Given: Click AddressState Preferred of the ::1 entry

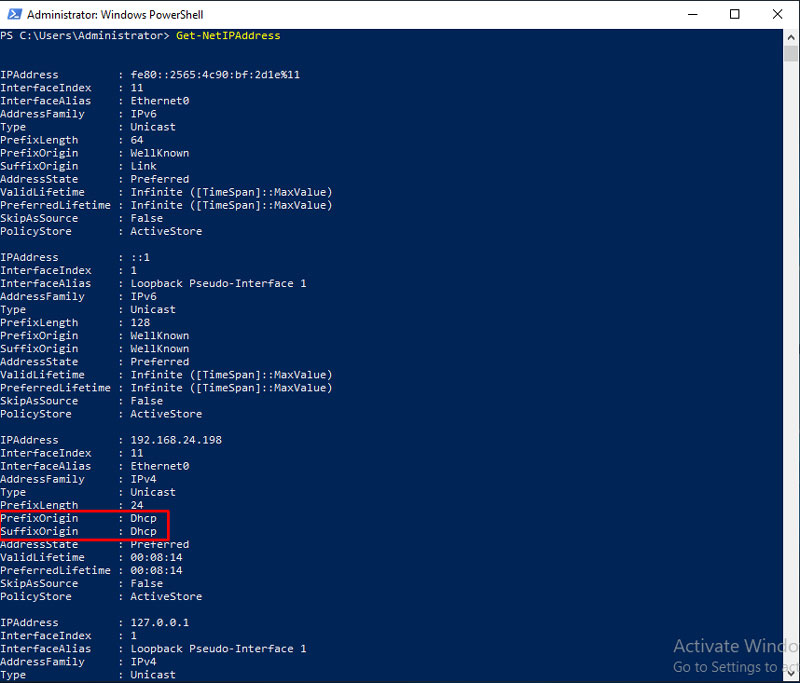Looking at the screenshot, I should coord(160,362).
